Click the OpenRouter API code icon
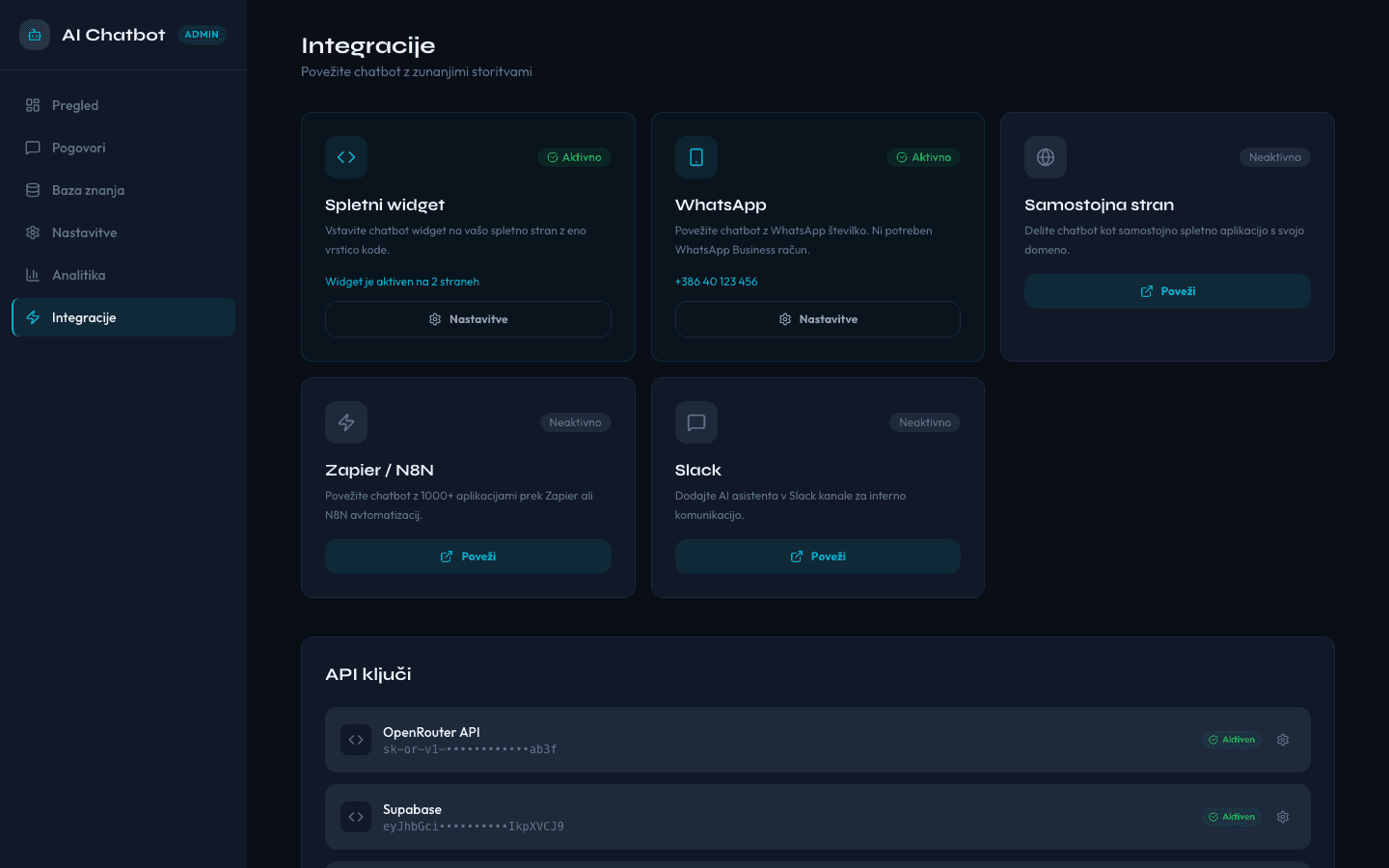This screenshot has width=1389, height=868. click(356, 740)
